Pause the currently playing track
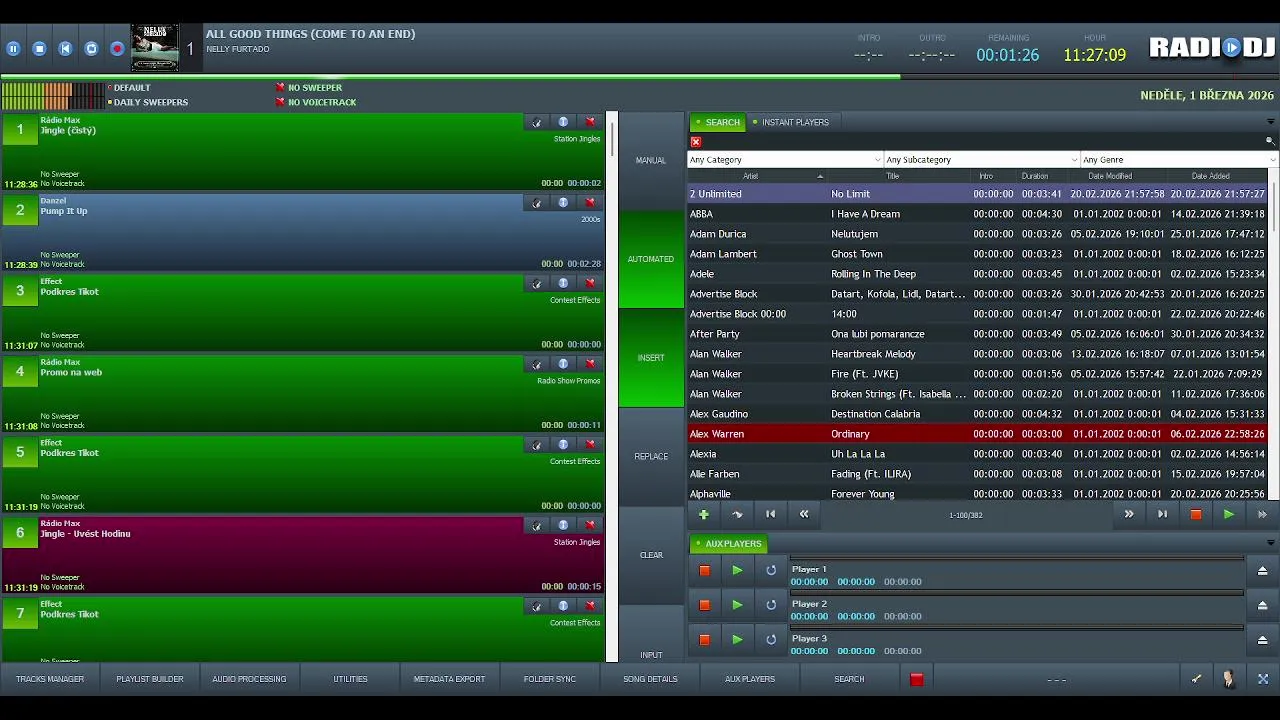This screenshot has height=720, width=1280. tap(13, 48)
